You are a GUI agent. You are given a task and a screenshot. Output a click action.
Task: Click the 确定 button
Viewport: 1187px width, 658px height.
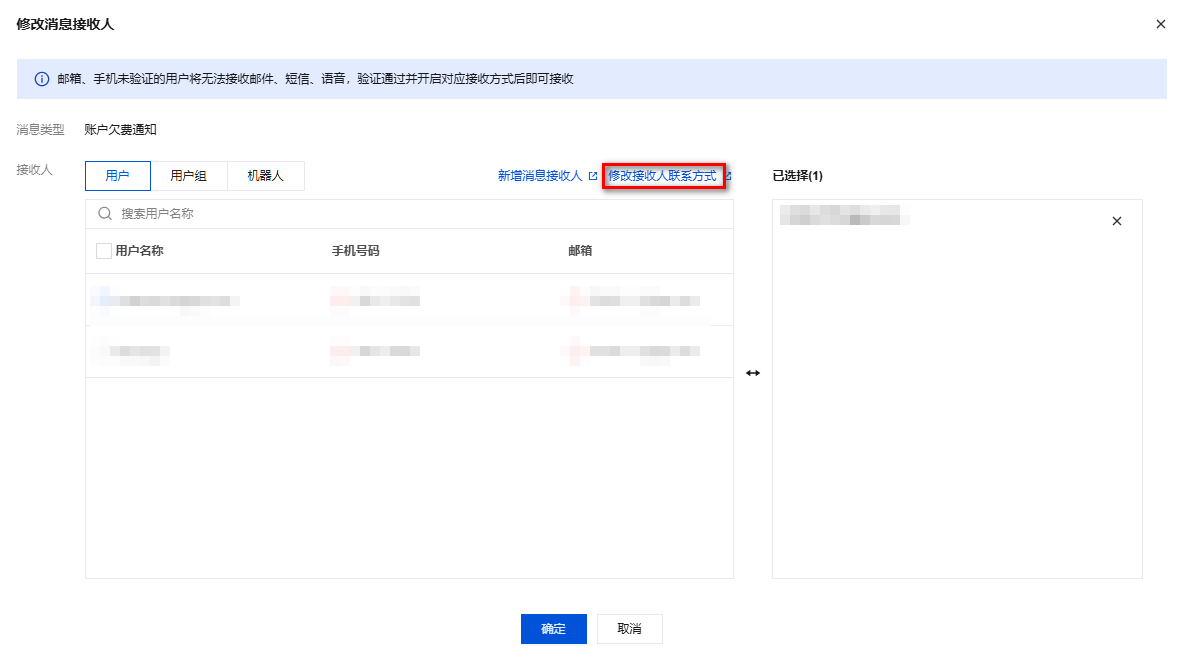[x=553, y=628]
